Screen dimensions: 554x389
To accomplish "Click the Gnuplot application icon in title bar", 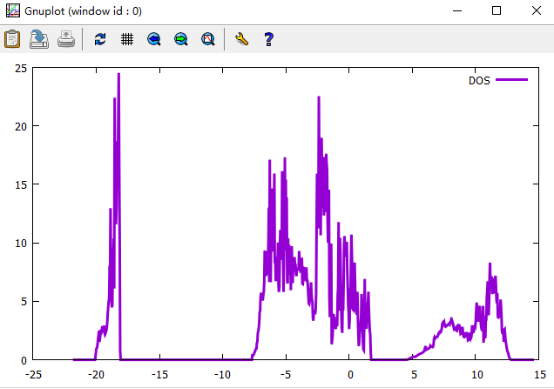I will pyautogui.click(x=13, y=11).
